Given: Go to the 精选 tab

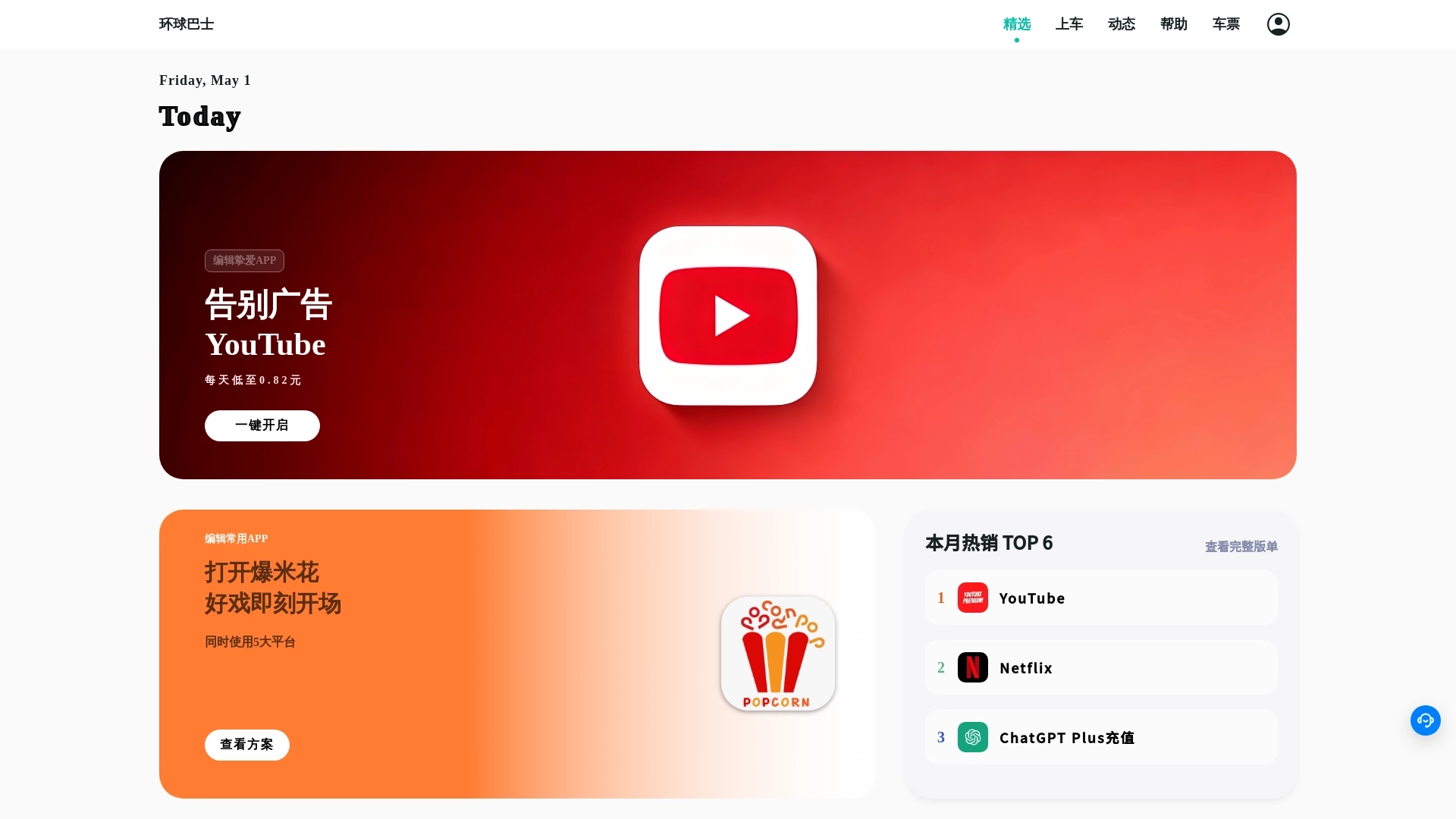Looking at the screenshot, I should point(1016,24).
